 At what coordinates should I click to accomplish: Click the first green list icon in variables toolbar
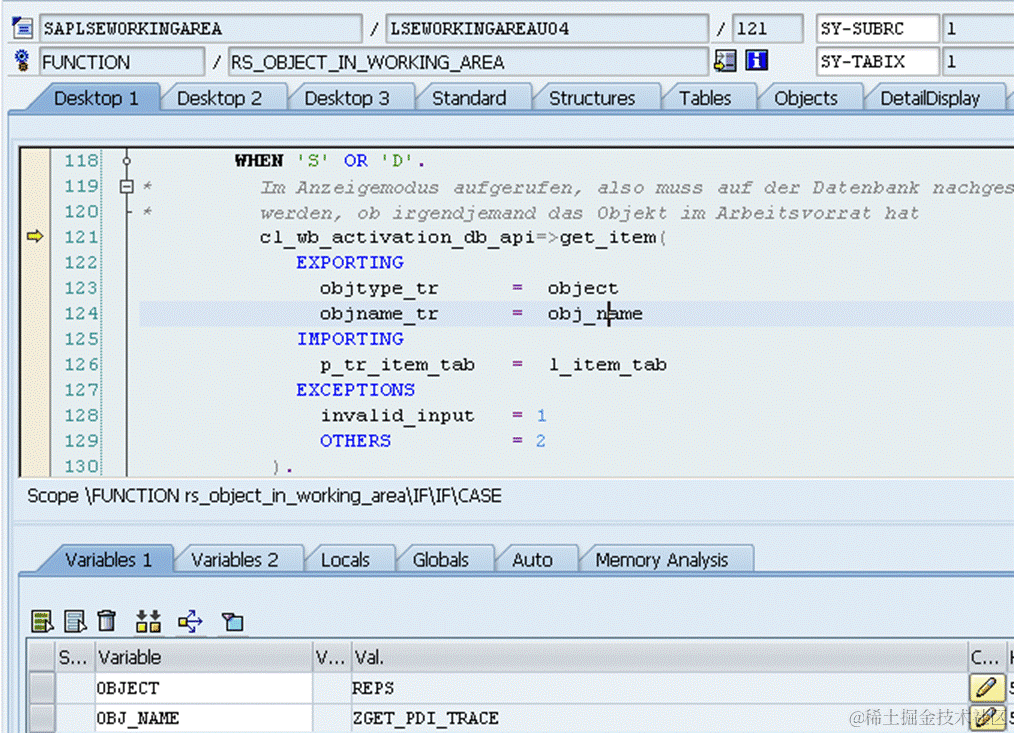[42, 621]
